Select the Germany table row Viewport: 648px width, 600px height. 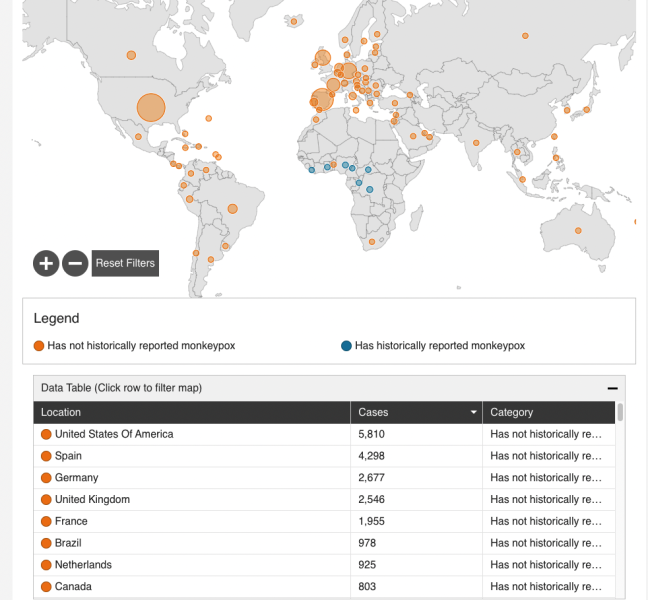(76, 478)
